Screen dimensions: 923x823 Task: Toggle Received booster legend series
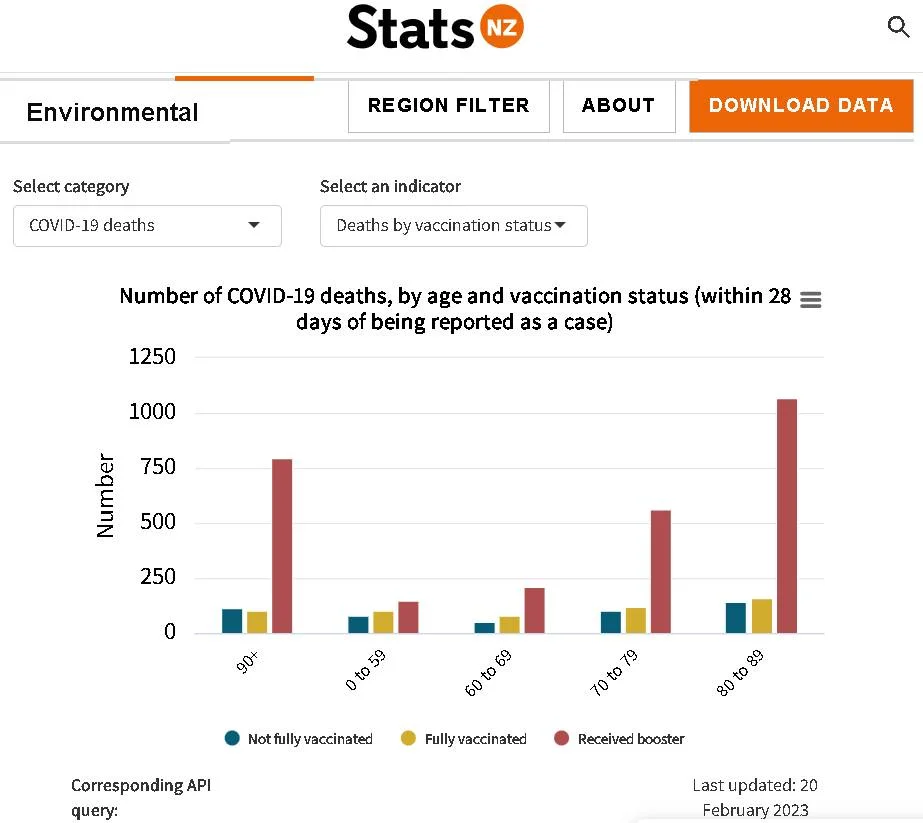619,738
